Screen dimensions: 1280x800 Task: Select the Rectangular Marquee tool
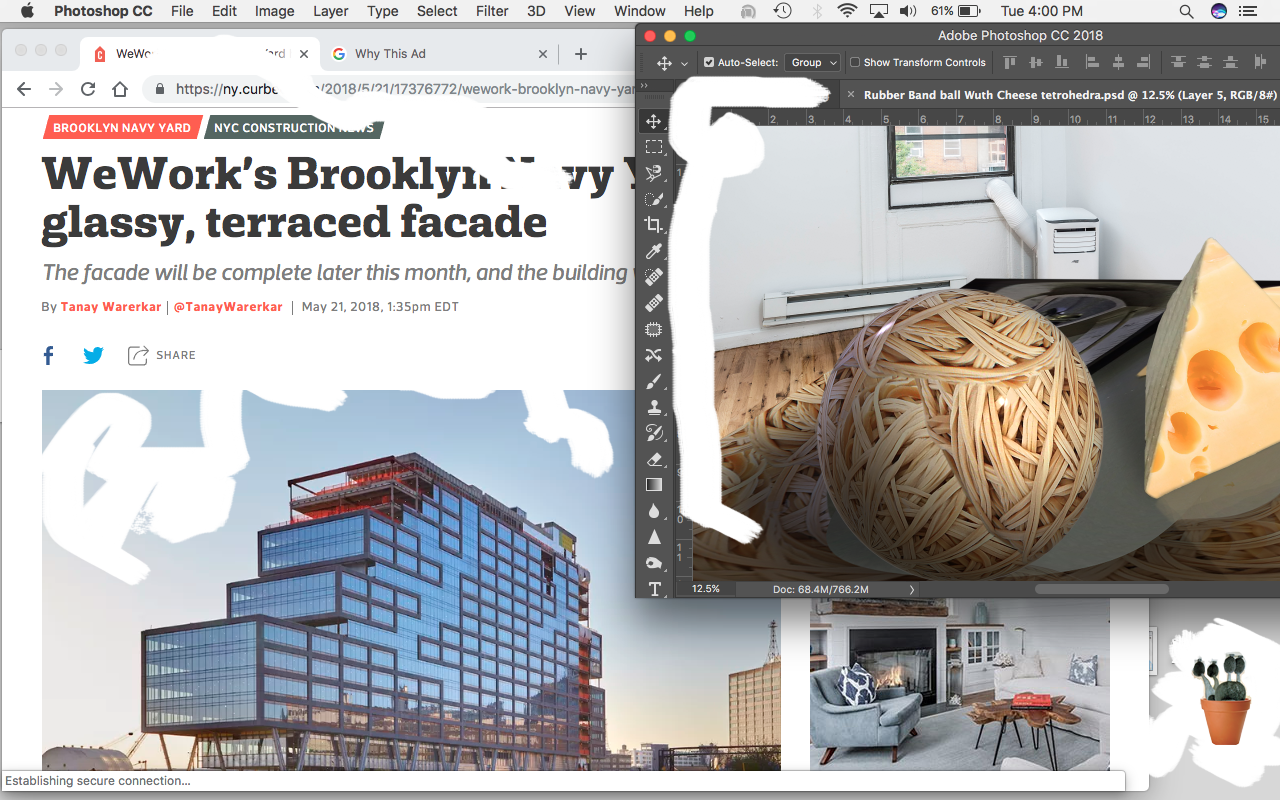tap(653, 147)
